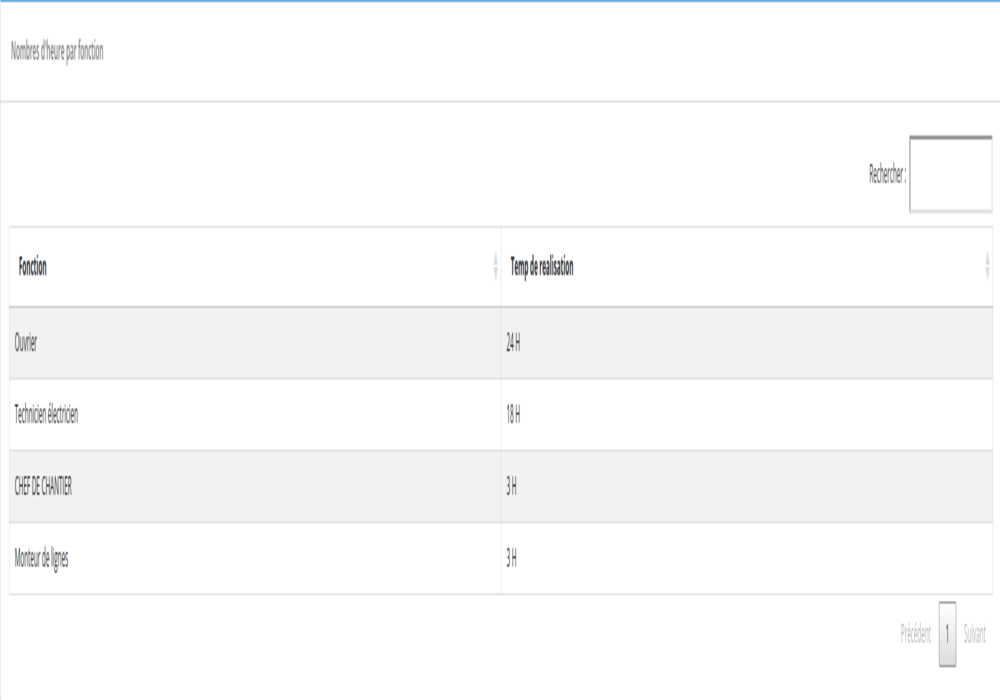
Task: Select the Monteur de lignes cell
Action: point(43,559)
